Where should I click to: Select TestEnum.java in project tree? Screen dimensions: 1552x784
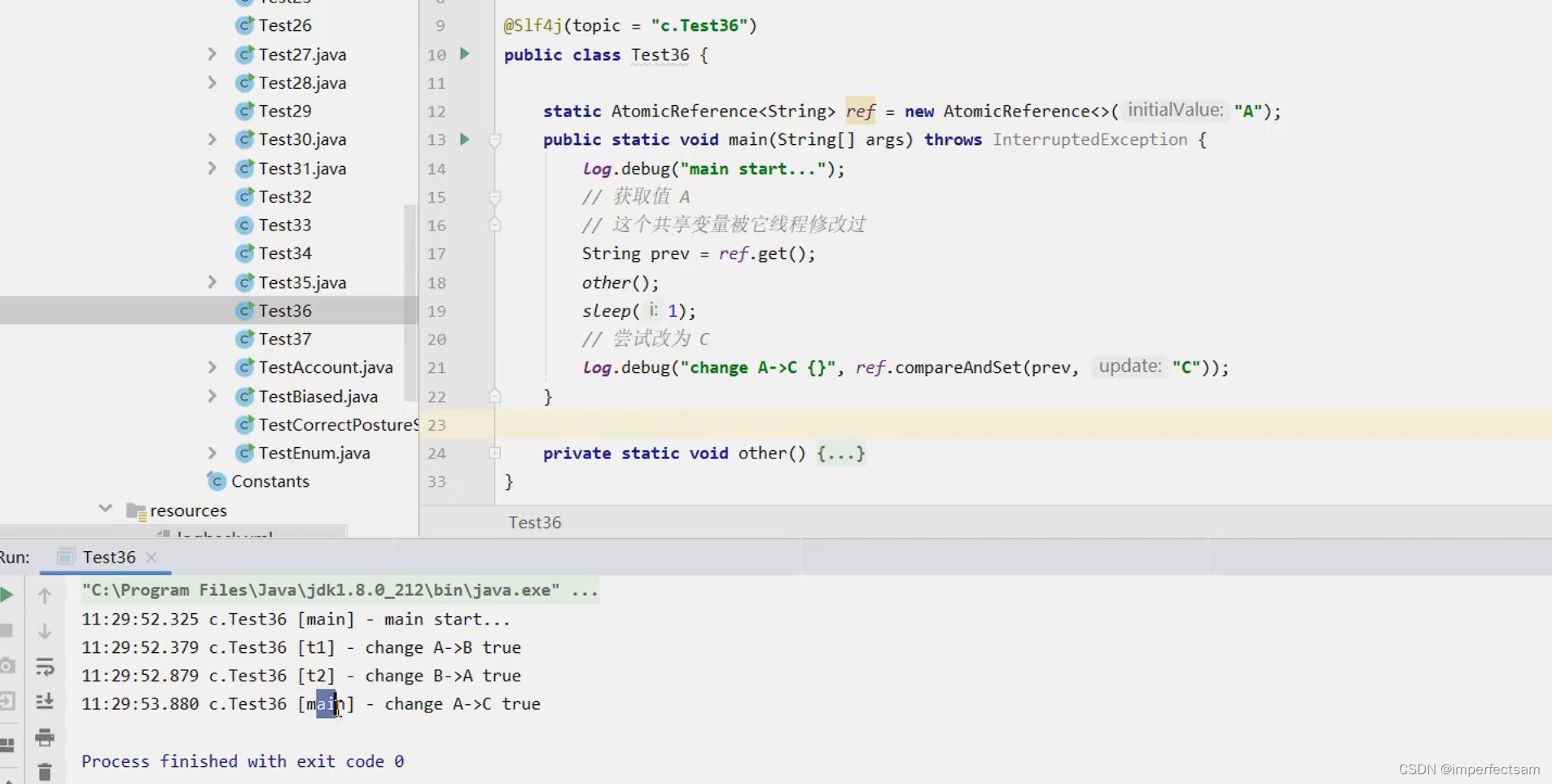314,453
